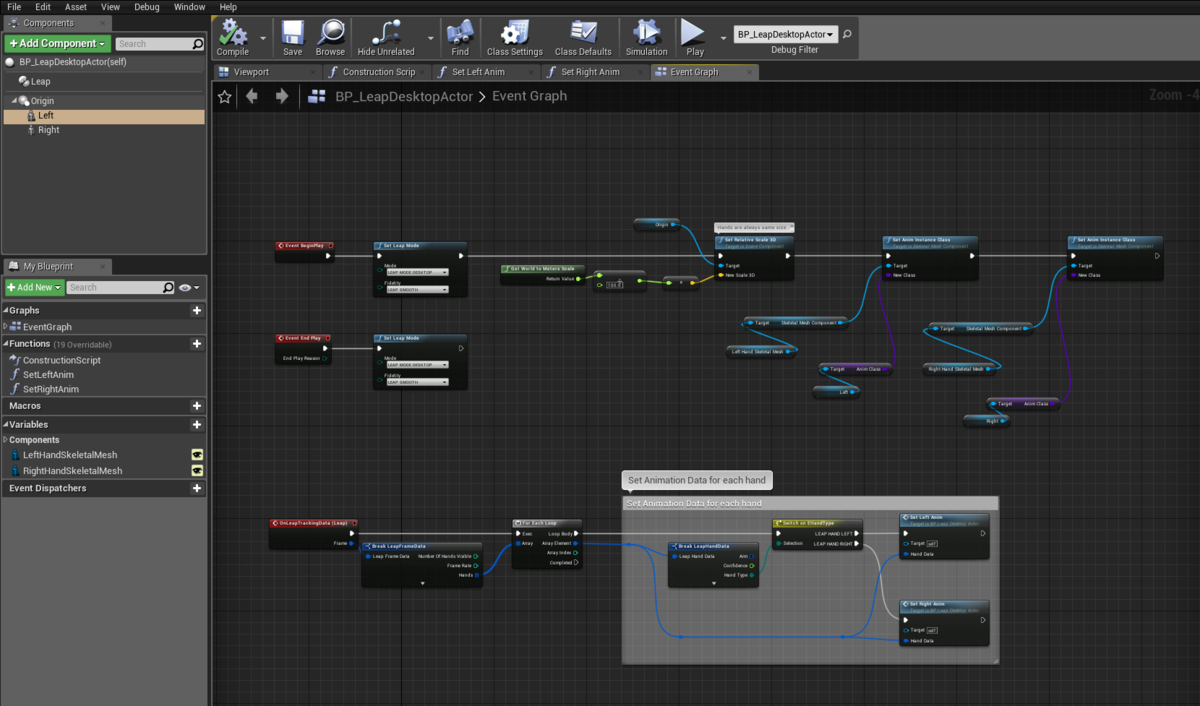
Task: Add a new graph with the Graphs plus icon
Action: click(x=197, y=310)
